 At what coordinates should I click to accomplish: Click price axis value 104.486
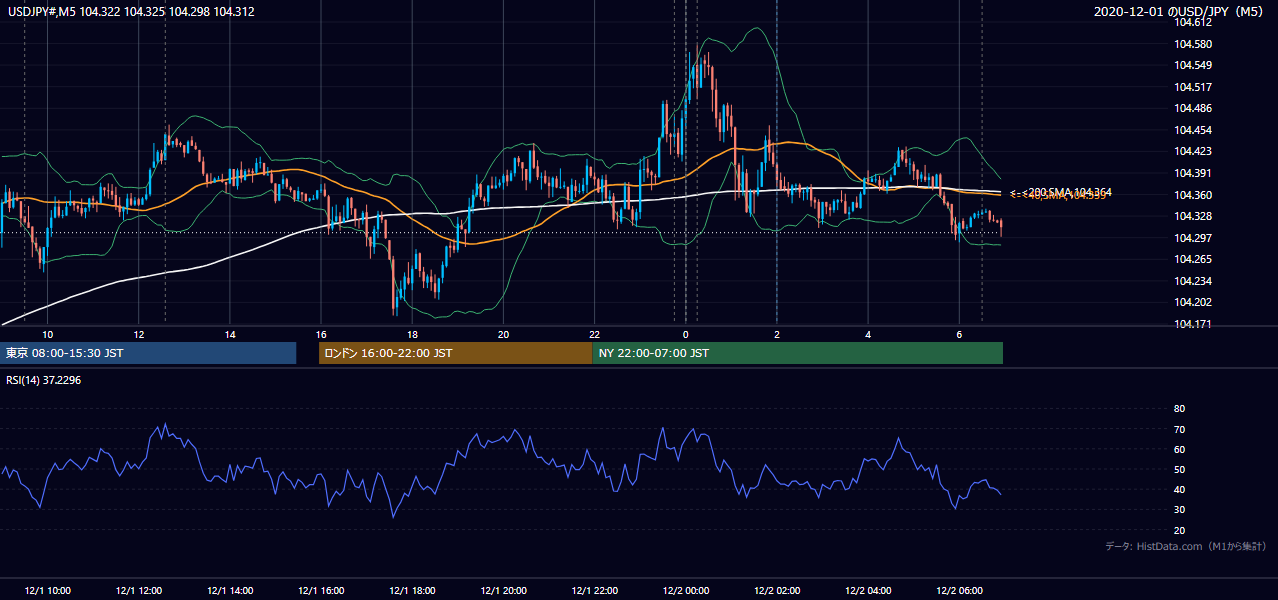coord(1193,108)
